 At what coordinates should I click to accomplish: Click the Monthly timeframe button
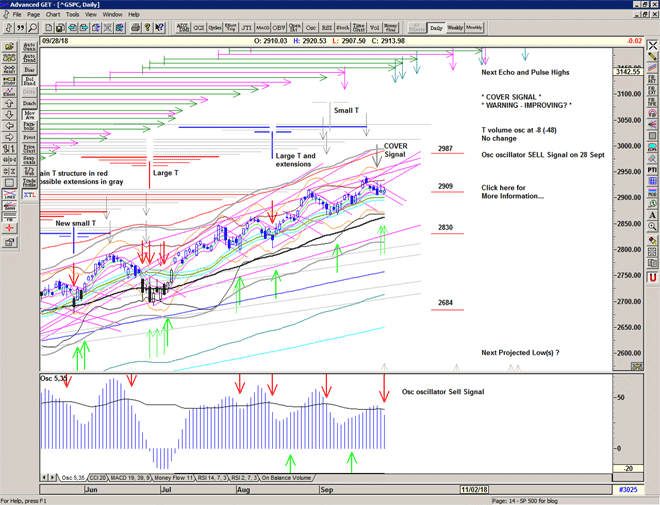(474, 28)
